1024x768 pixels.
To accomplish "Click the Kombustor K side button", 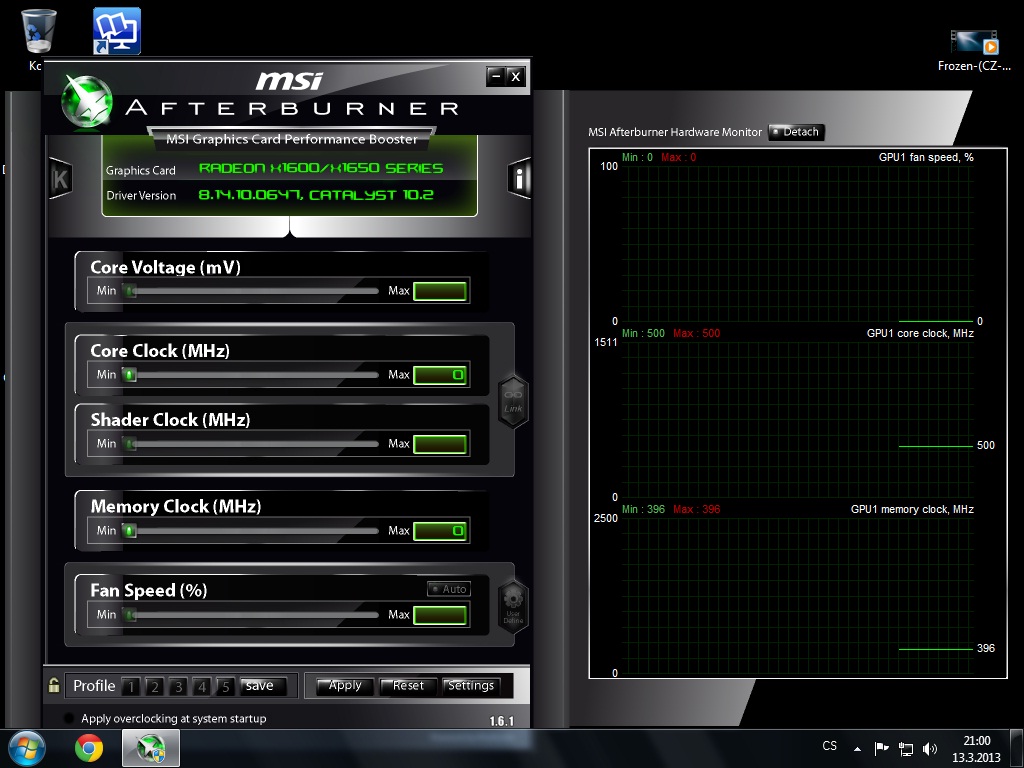I will click(x=60, y=178).
